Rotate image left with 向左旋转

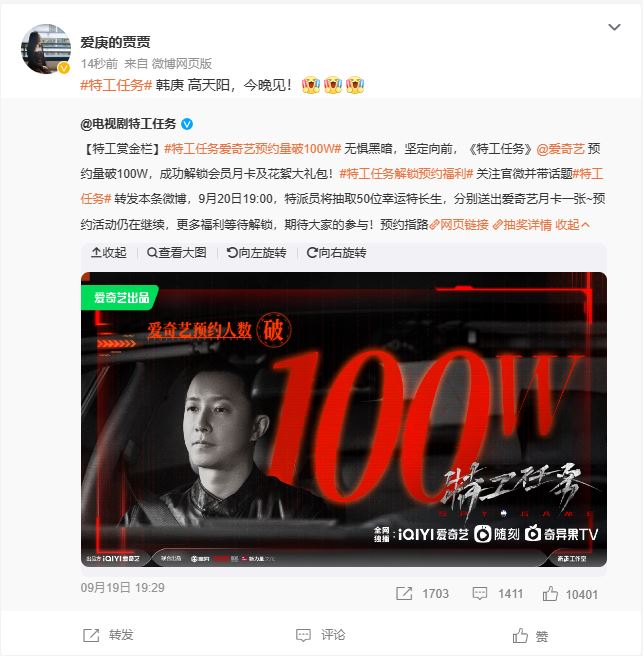pyautogui.click(x=256, y=253)
